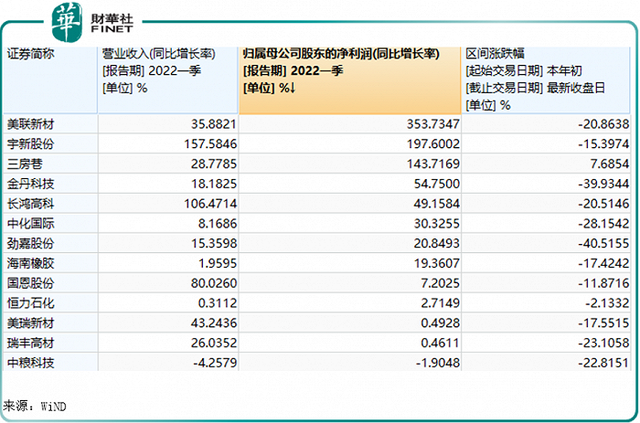Click net profit value 20.8493
Screen dimensions: 640x423
(437, 244)
